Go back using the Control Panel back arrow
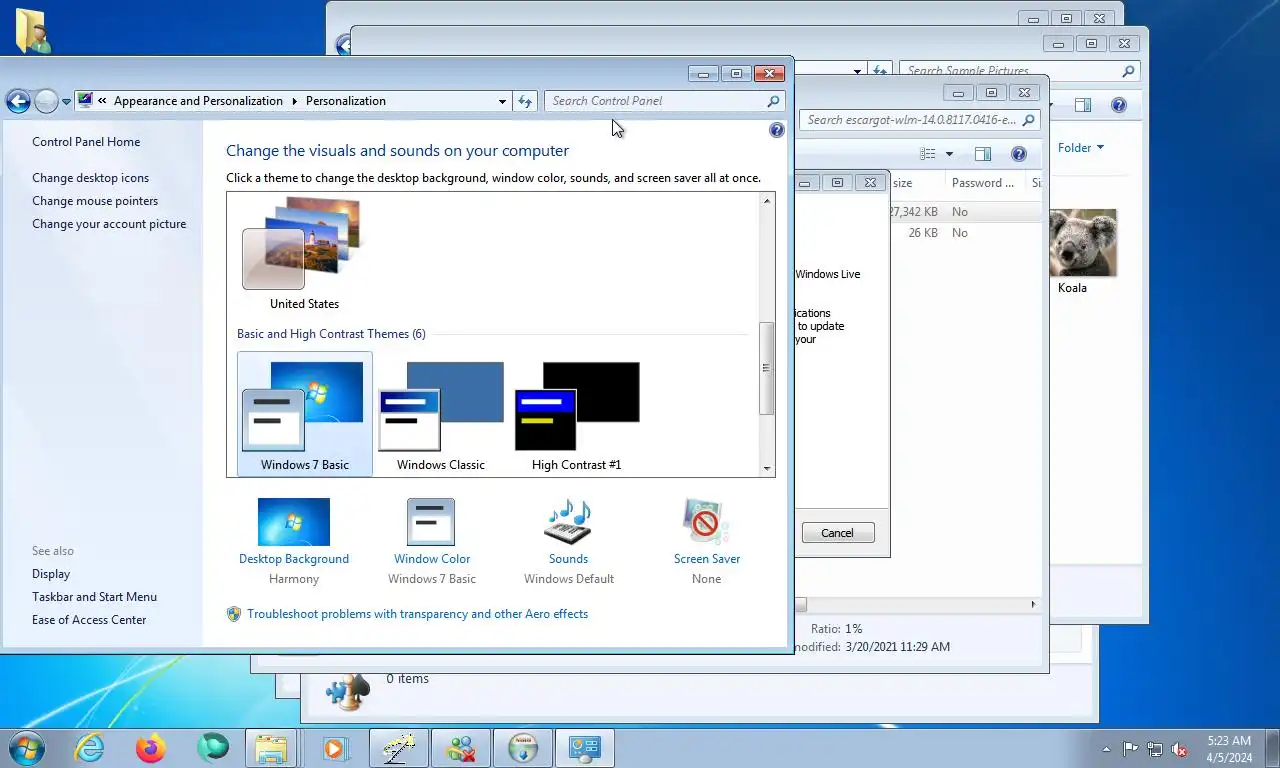The image size is (1280, 768). pyautogui.click(x=18, y=101)
